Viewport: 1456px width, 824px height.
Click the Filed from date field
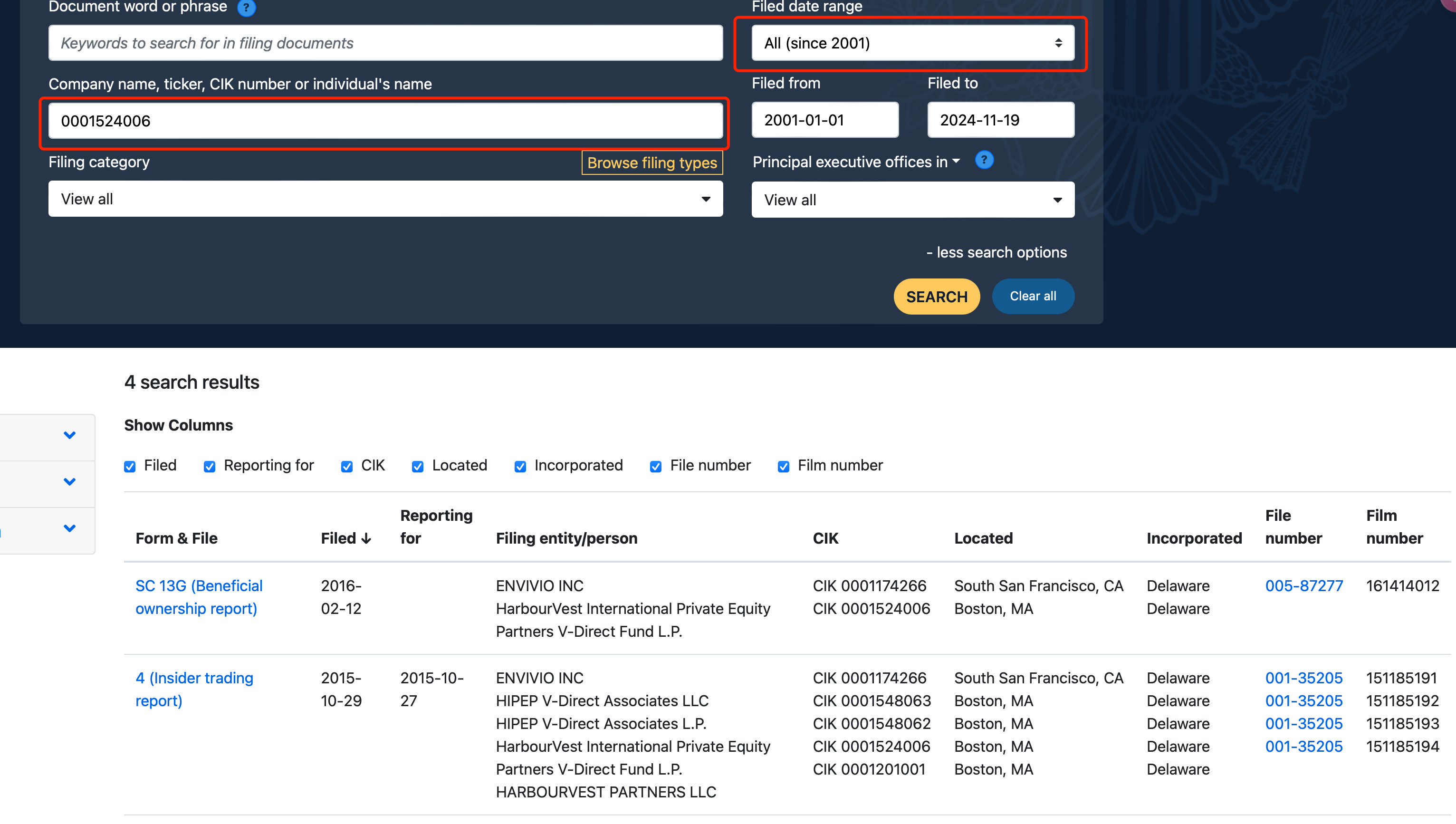824,120
